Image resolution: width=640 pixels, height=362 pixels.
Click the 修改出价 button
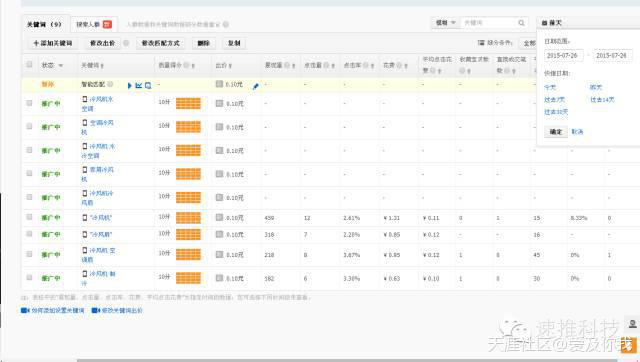pos(102,43)
